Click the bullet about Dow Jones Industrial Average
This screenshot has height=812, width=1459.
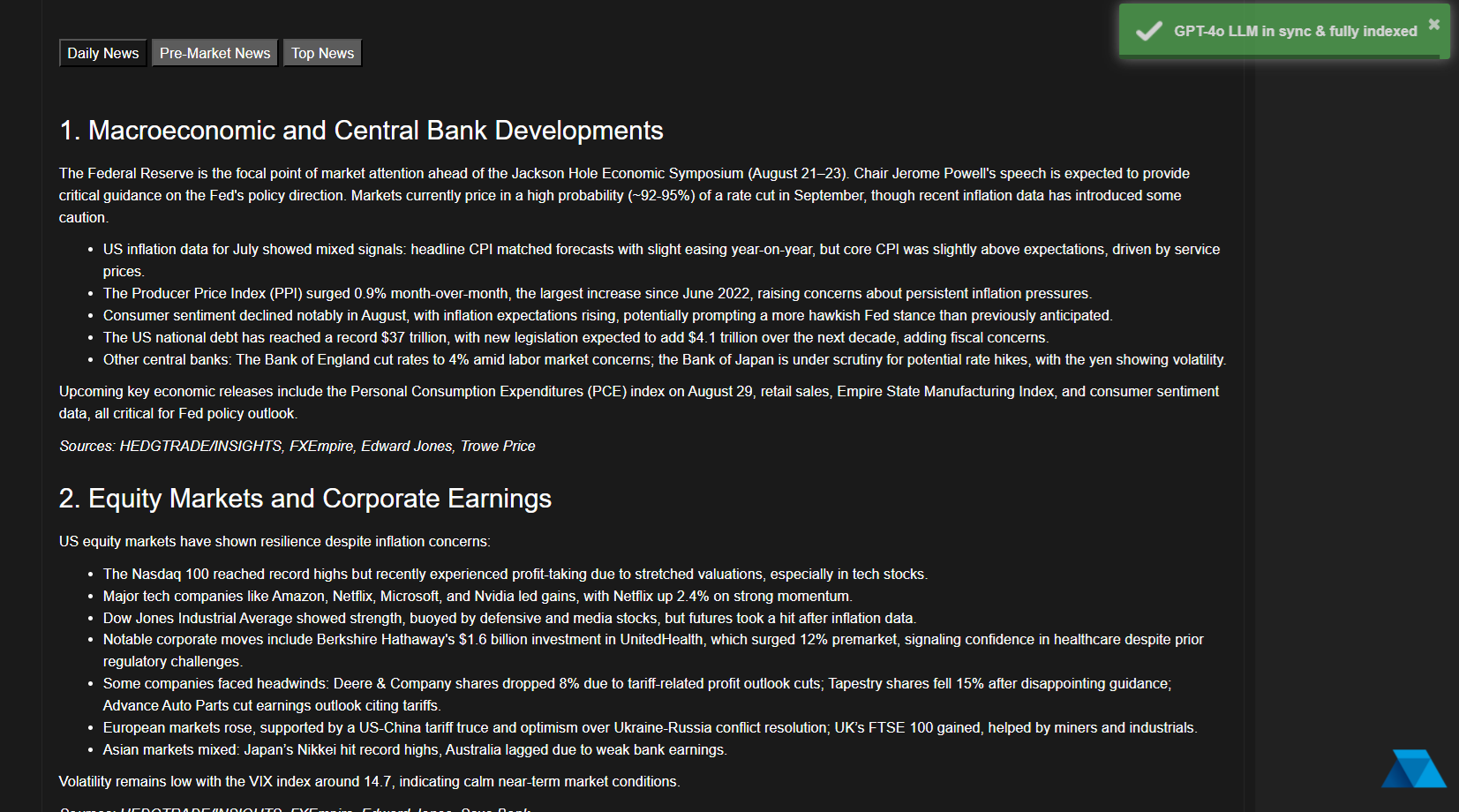[509, 618]
